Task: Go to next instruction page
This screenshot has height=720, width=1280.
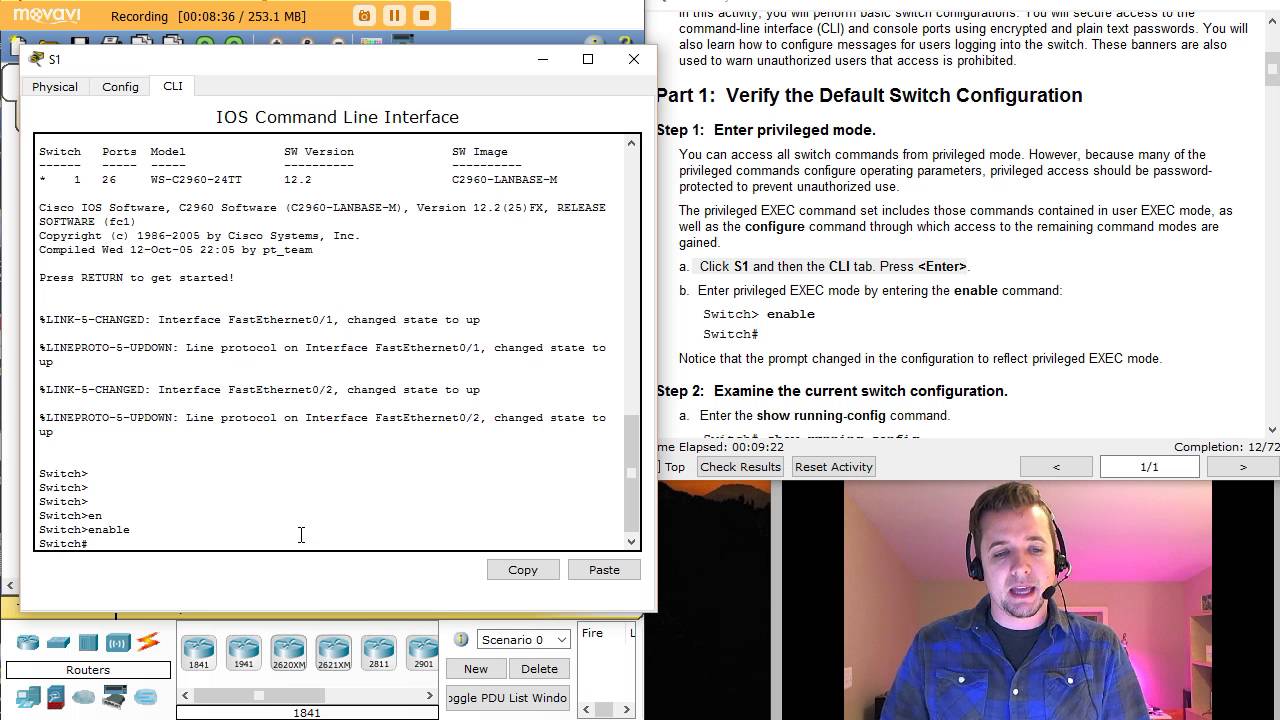Action: 1243,467
